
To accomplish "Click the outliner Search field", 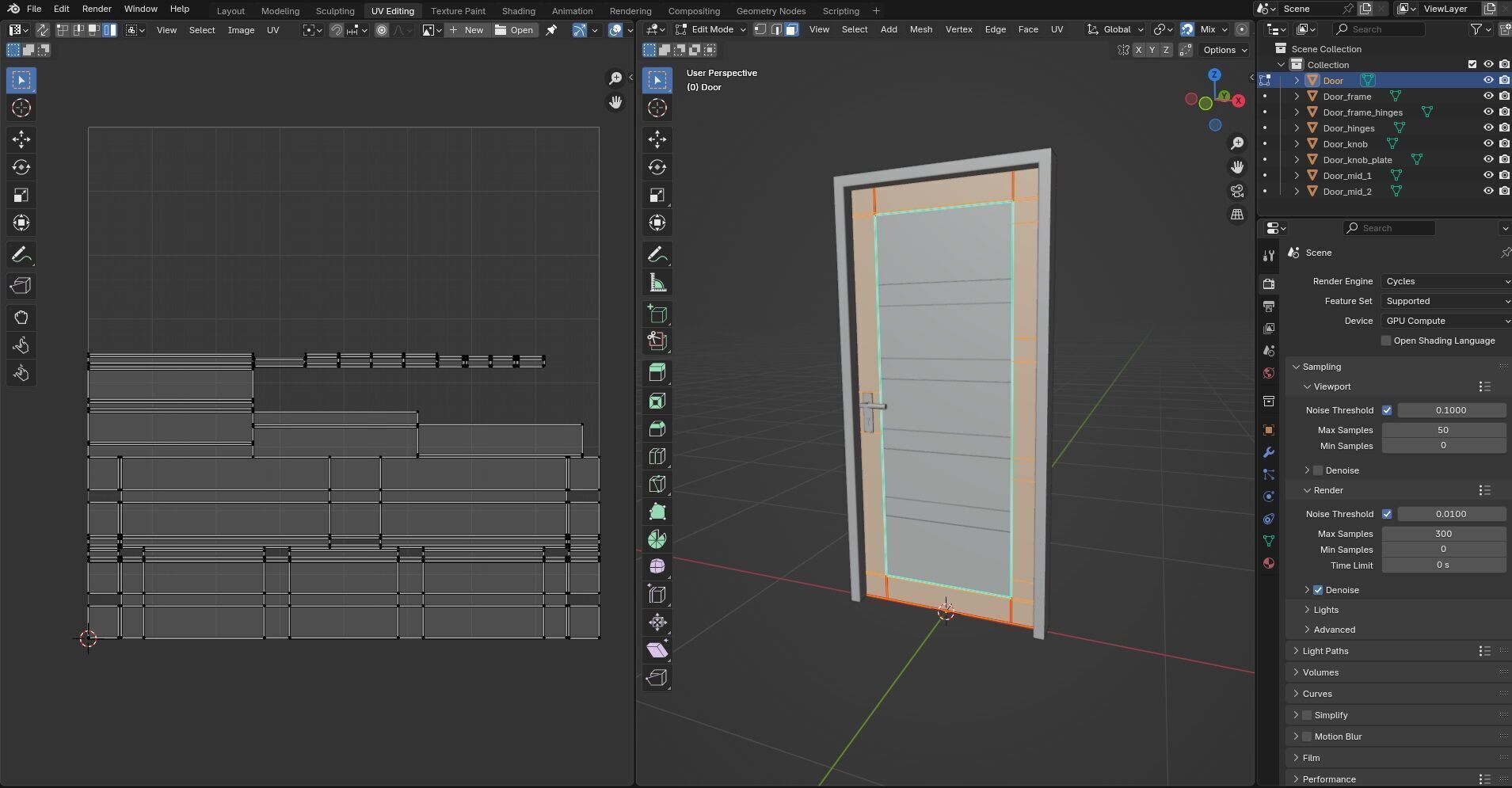I will pos(1378,29).
